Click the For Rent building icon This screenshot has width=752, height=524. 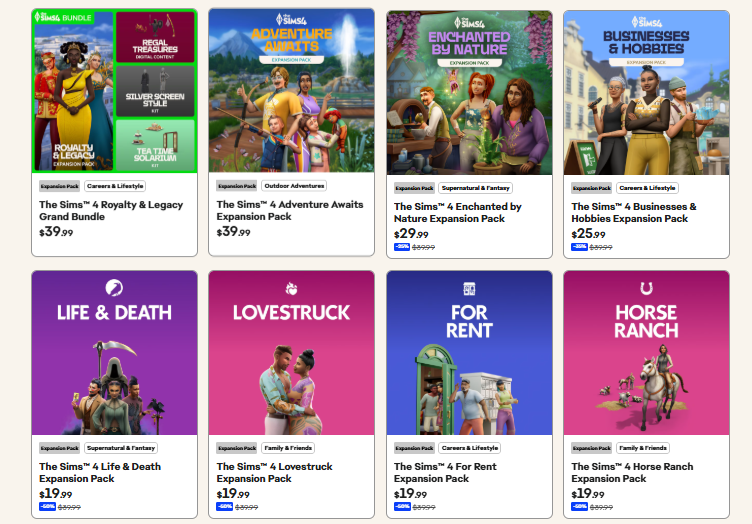point(469,289)
